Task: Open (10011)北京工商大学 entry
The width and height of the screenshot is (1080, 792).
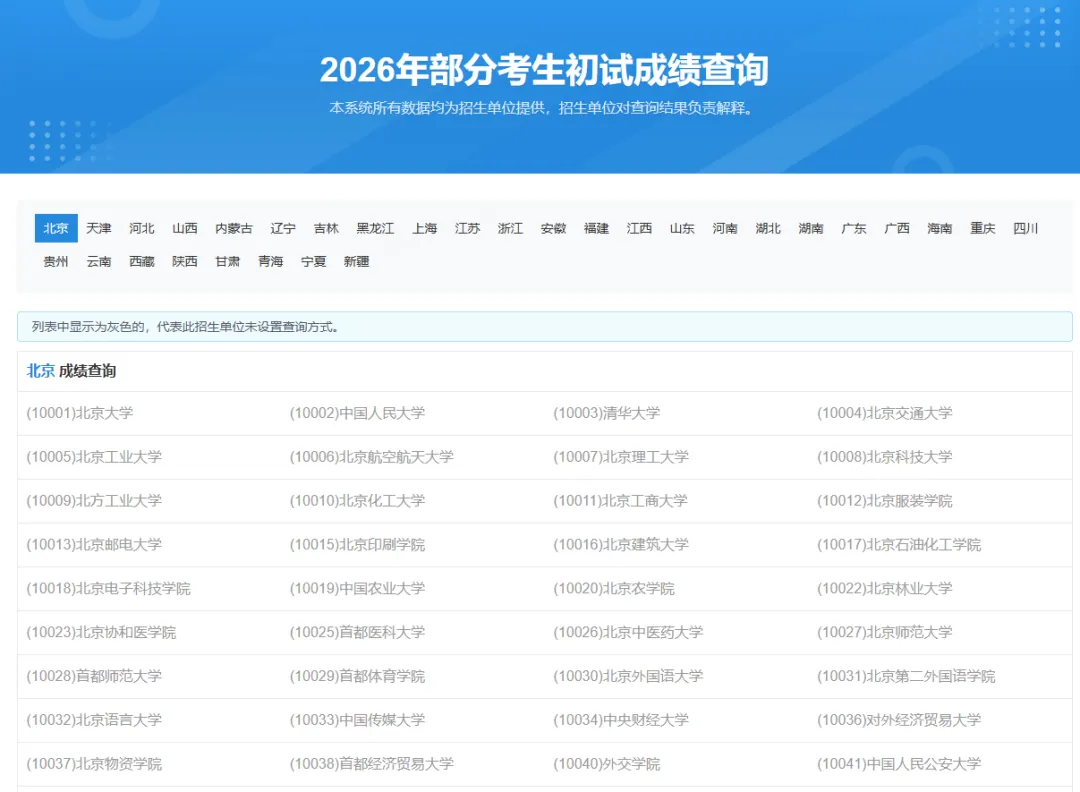Action: (x=621, y=501)
